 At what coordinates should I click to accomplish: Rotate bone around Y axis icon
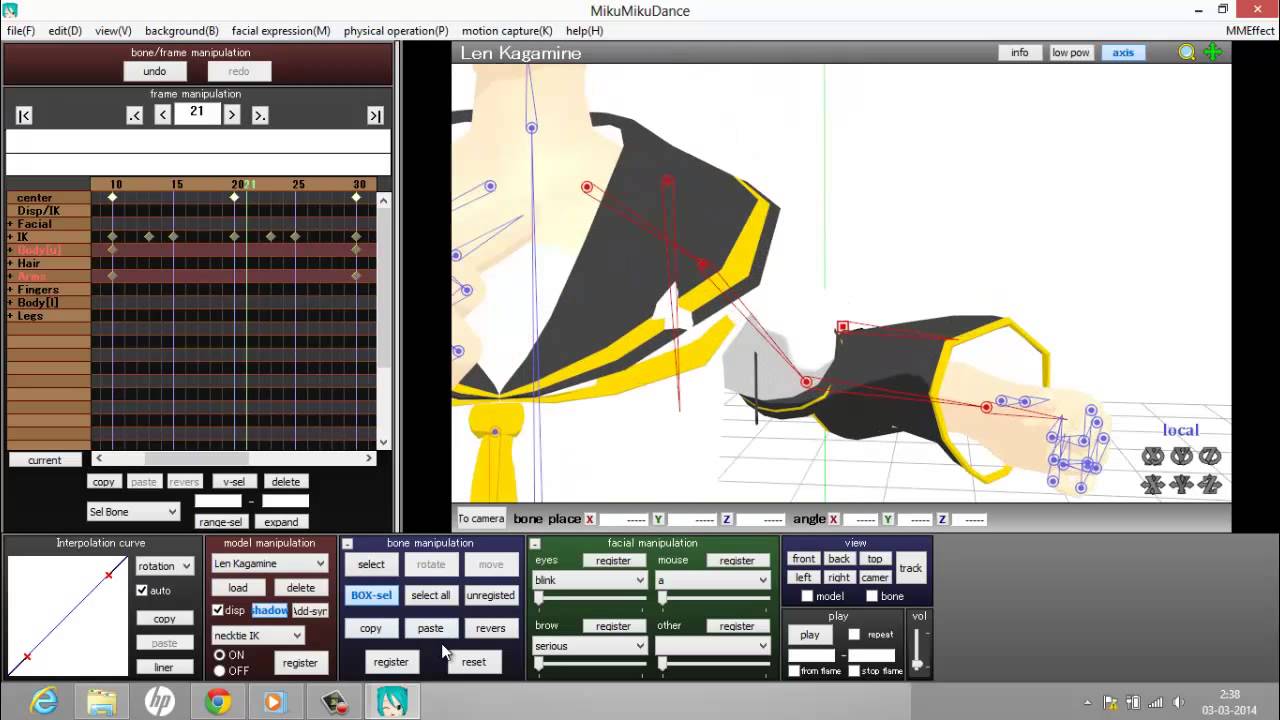point(1182,456)
